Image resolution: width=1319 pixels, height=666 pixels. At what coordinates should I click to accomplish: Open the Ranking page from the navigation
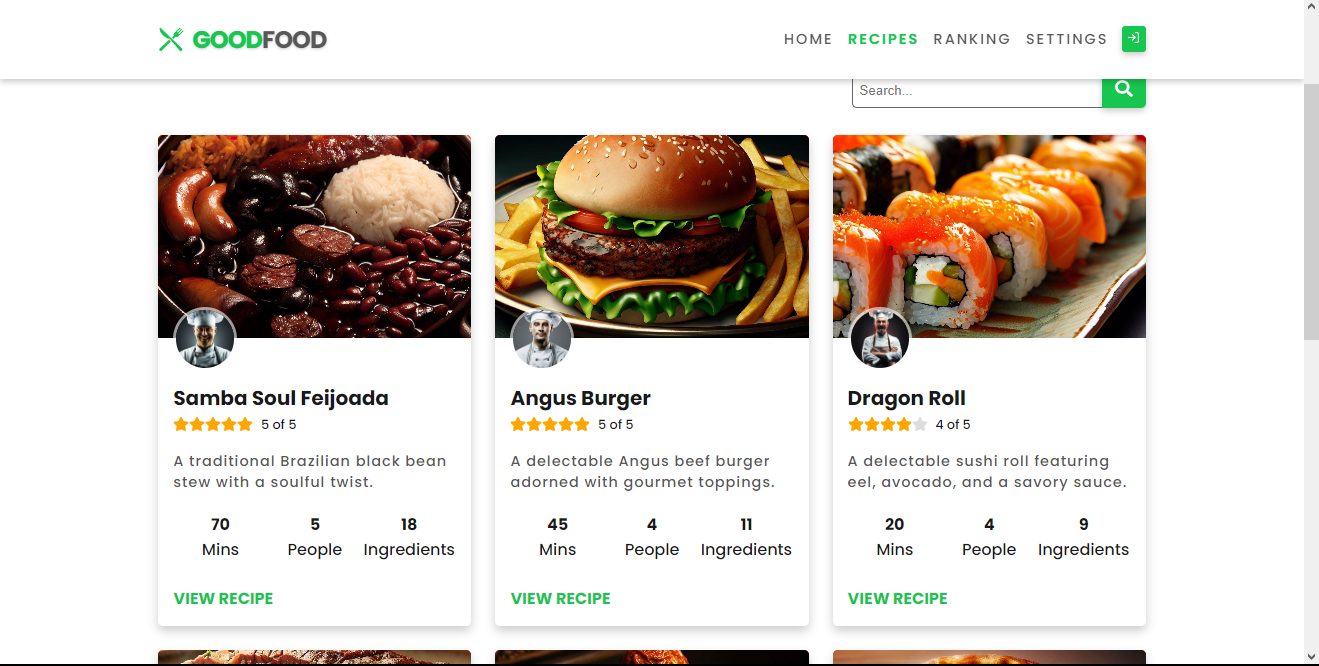click(x=972, y=39)
